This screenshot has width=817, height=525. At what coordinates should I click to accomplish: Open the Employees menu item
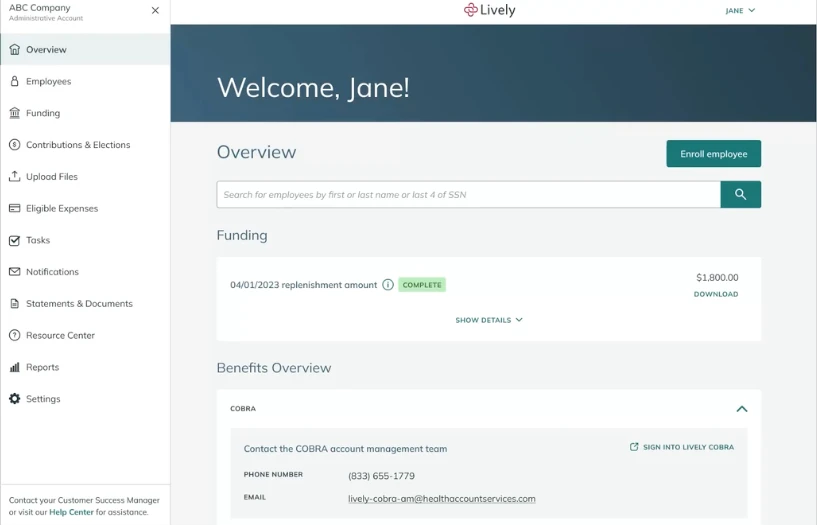click(85, 81)
